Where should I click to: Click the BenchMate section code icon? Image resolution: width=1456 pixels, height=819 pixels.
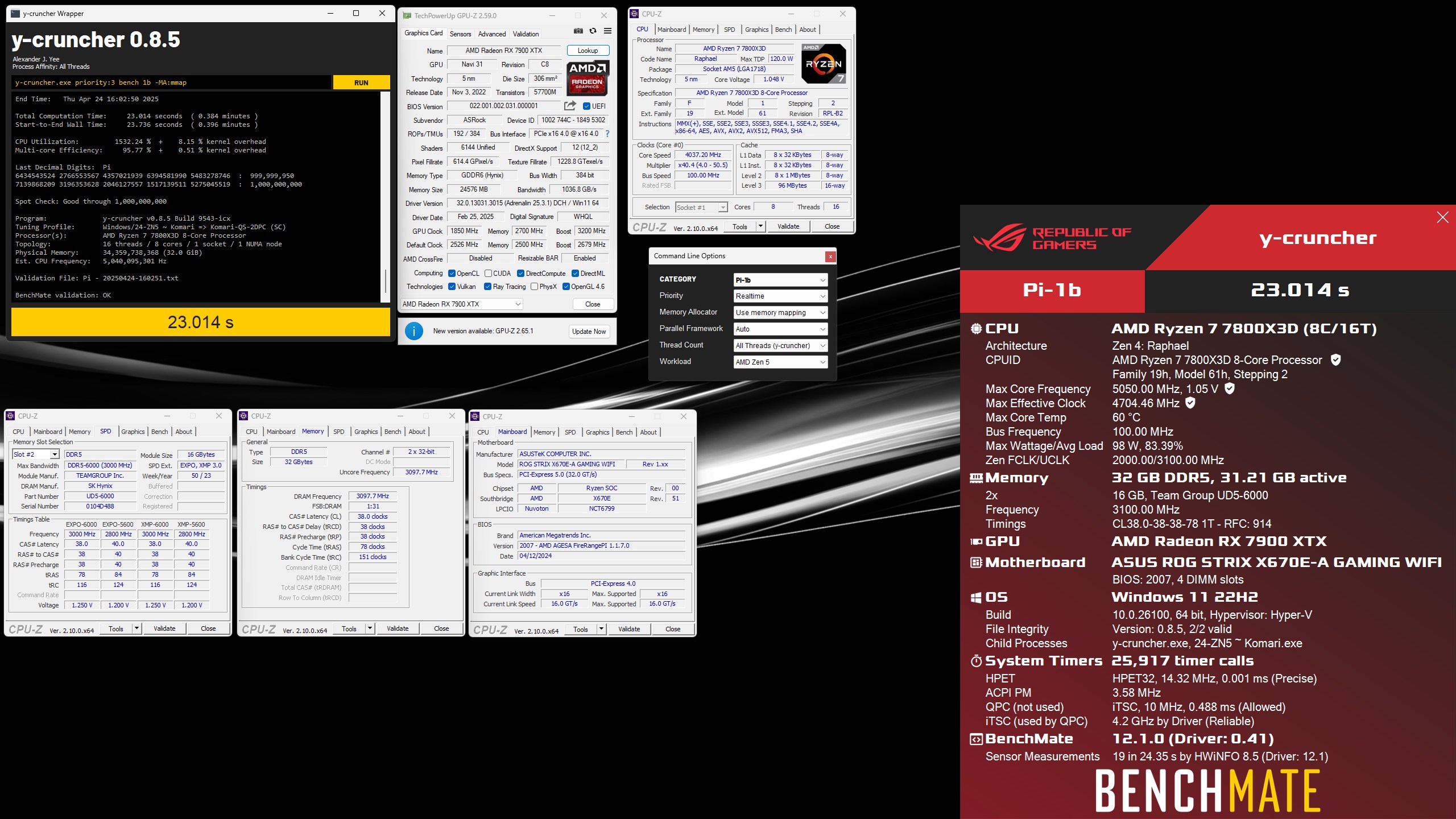point(976,739)
